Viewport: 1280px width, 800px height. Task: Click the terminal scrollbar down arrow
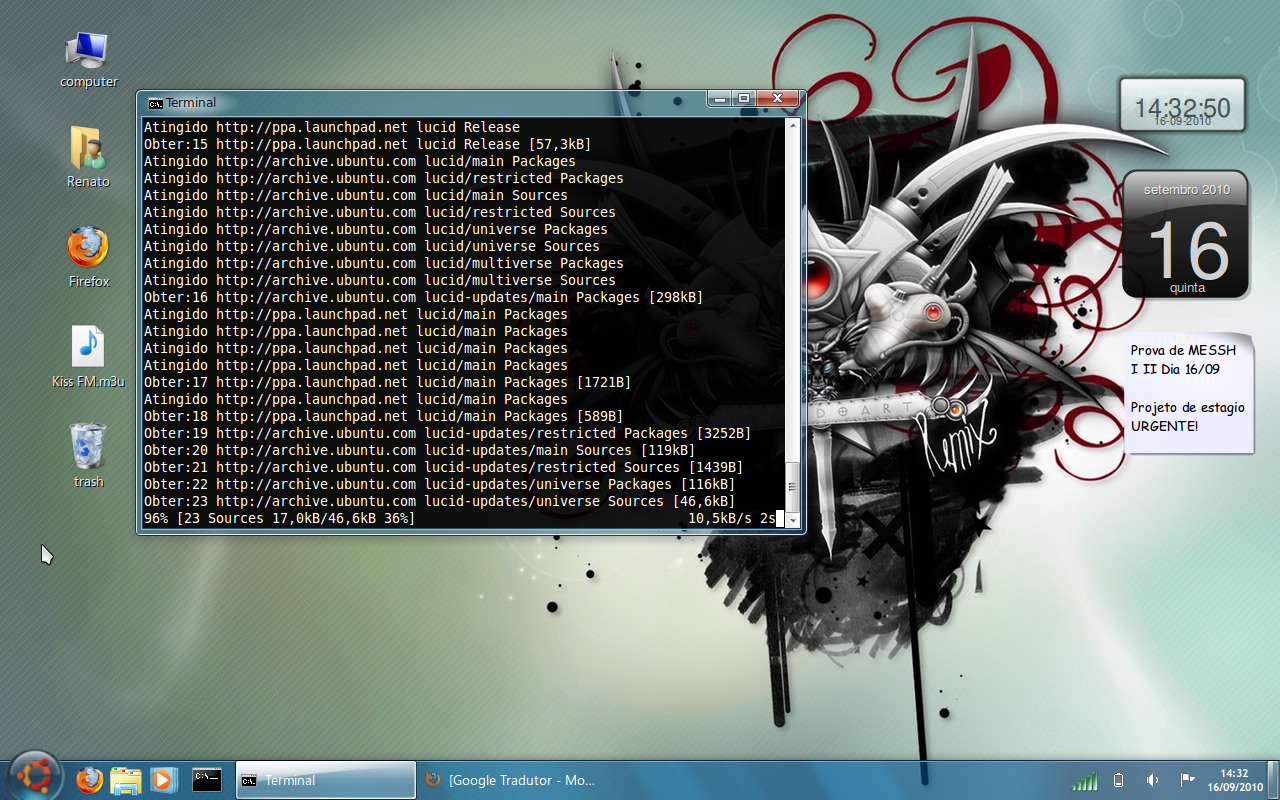[793, 520]
